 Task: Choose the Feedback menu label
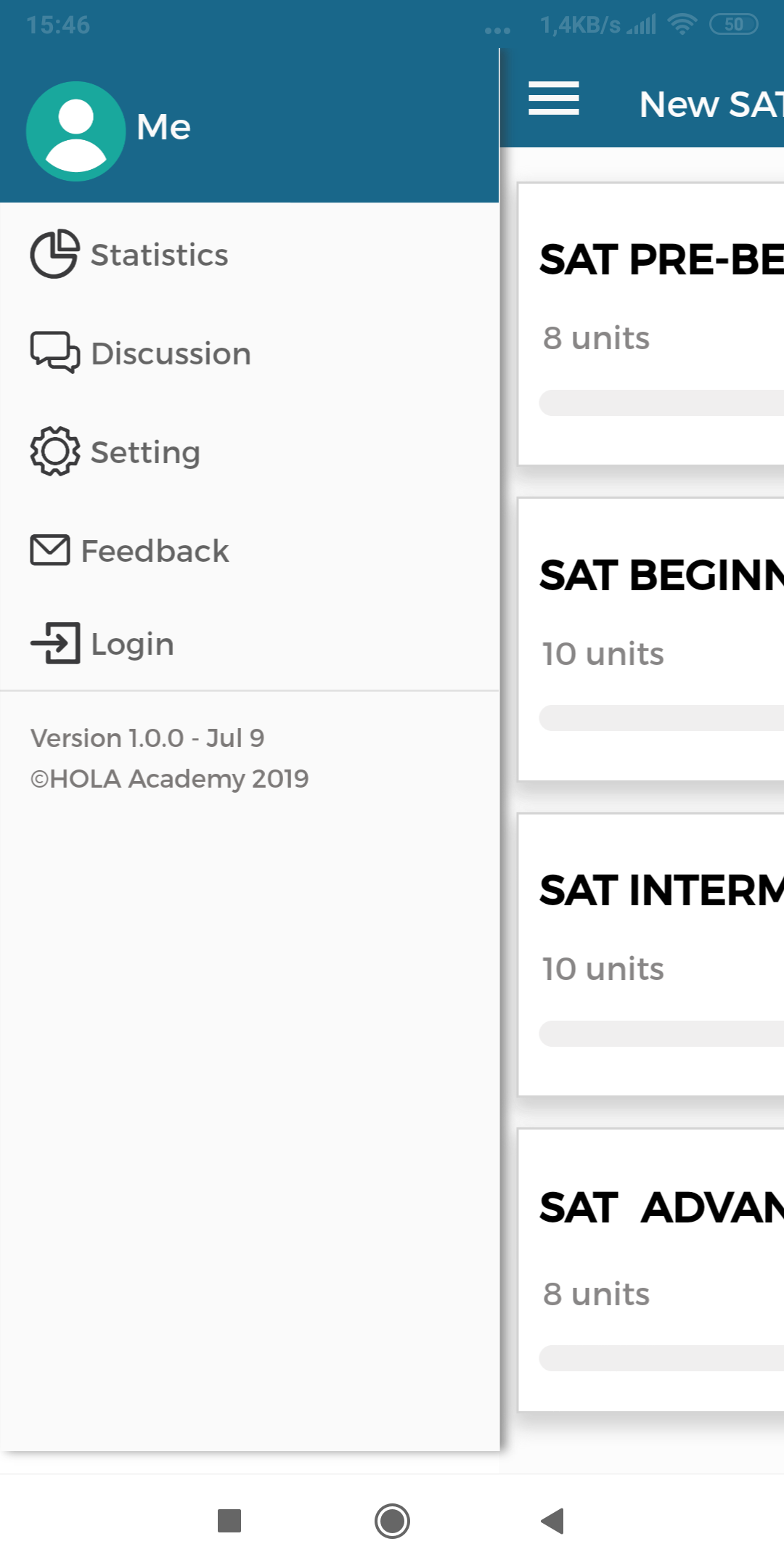pyautogui.click(x=155, y=551)
